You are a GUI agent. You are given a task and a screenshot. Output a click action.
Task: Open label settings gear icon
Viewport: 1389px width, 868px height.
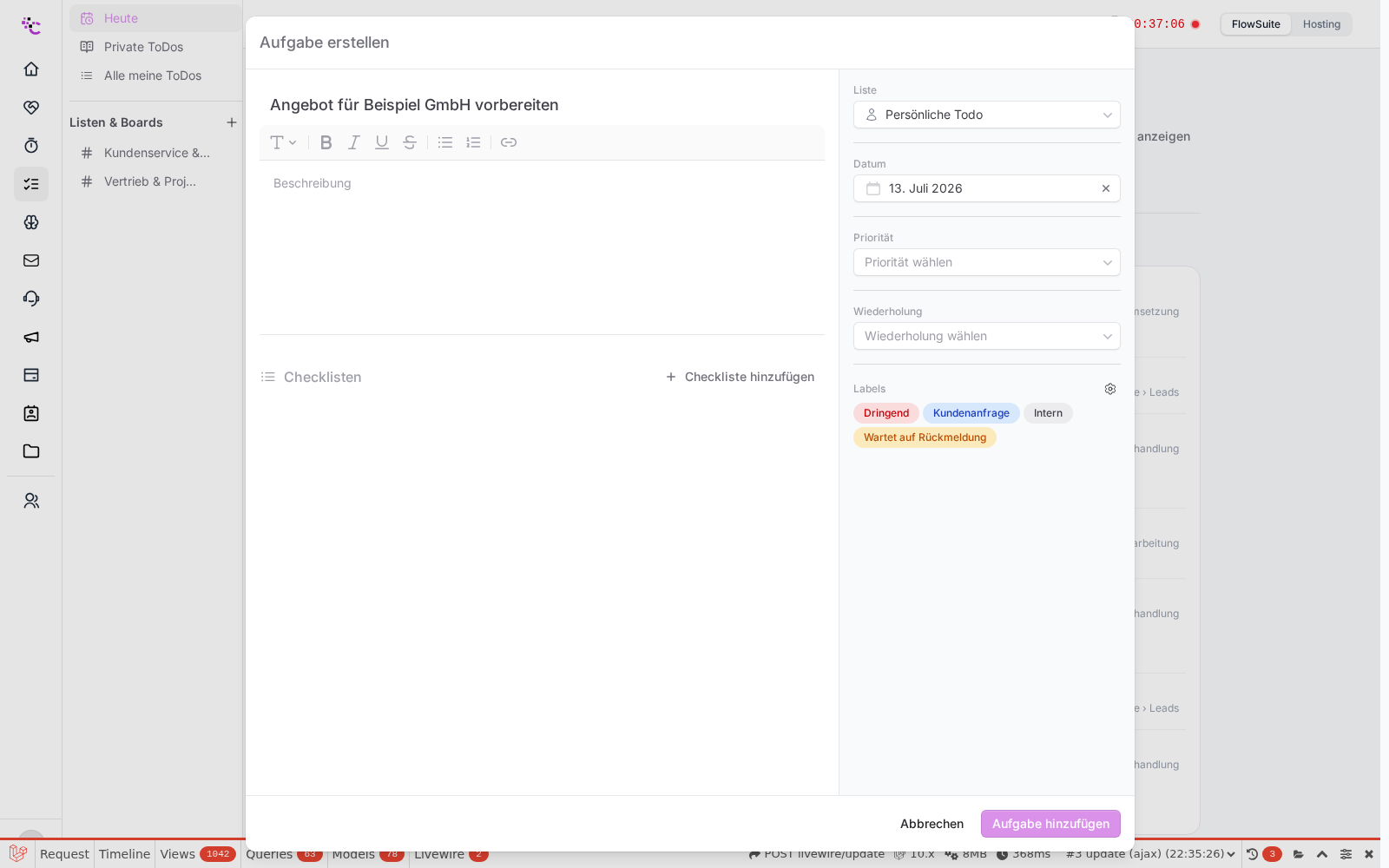coord(1110,389)
